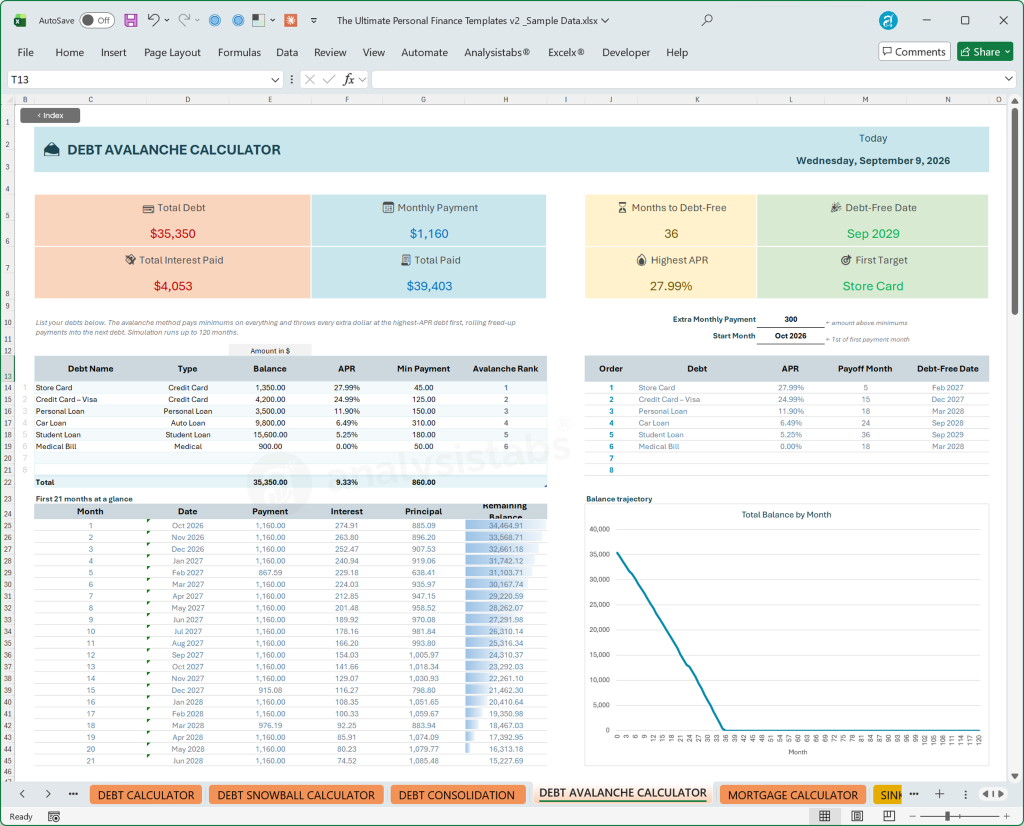1024x826 pixels.
Task: Click the zoom out minus button
Action: click(x=913, y=816)
